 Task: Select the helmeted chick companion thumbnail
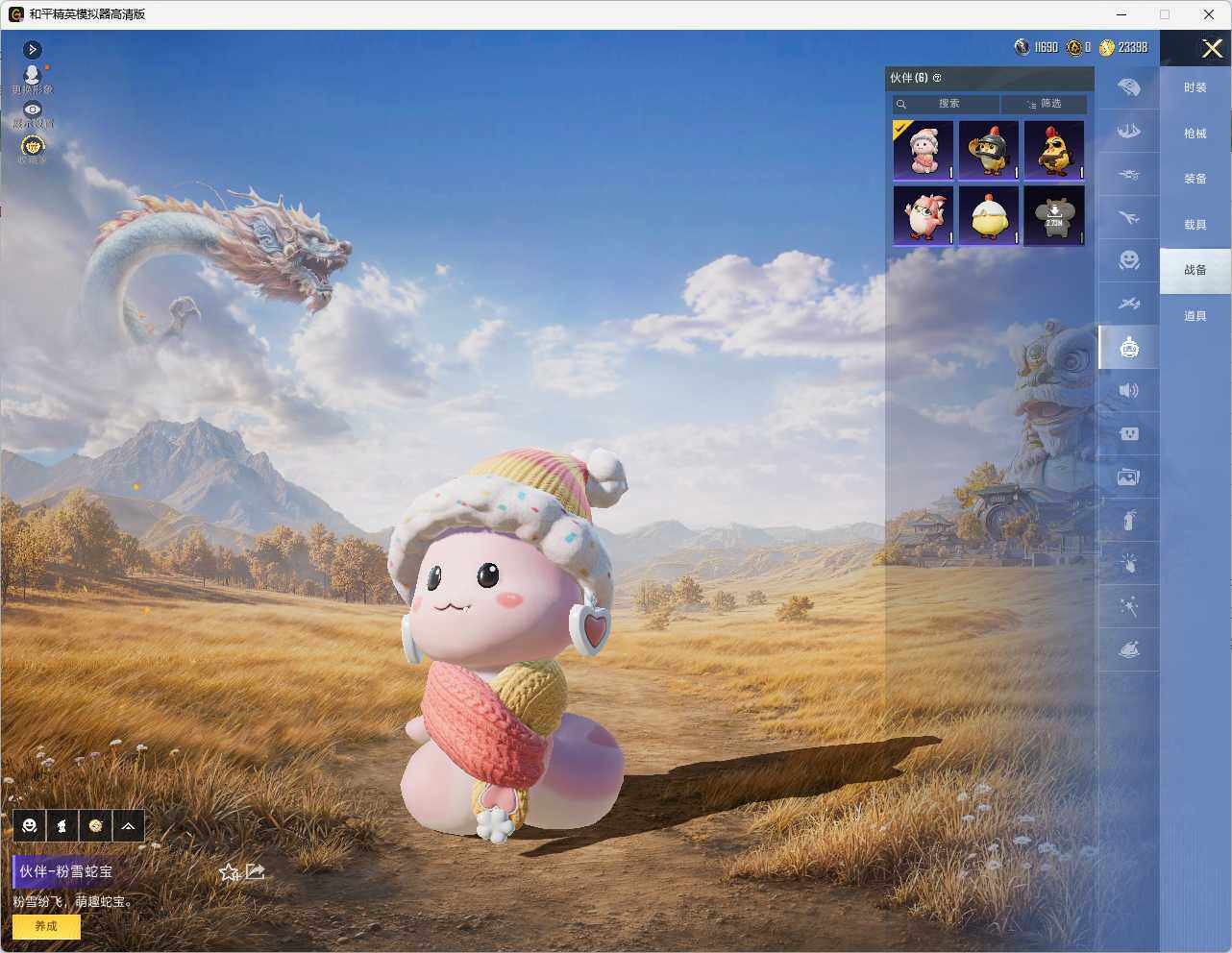(x=989, y=150)
